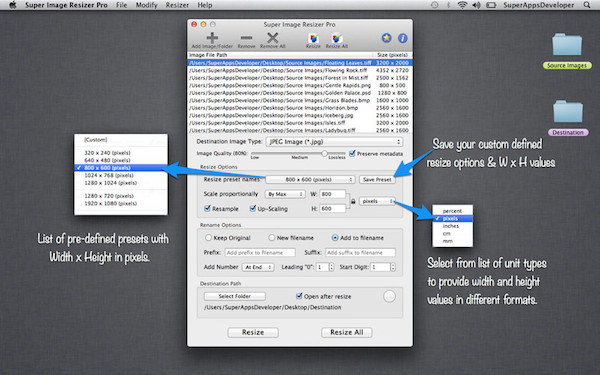Click the Select Folder button
This screenshot has width=600, height=375.
click(235, 296)
